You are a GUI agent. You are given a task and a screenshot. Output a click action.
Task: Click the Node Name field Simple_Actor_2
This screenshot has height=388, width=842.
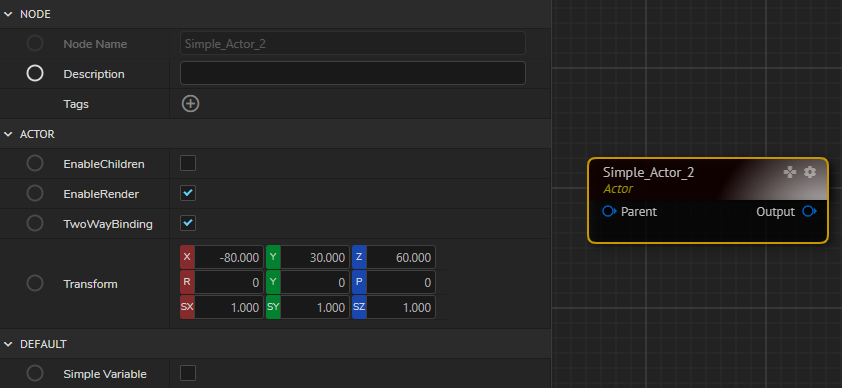pos(353,43)
